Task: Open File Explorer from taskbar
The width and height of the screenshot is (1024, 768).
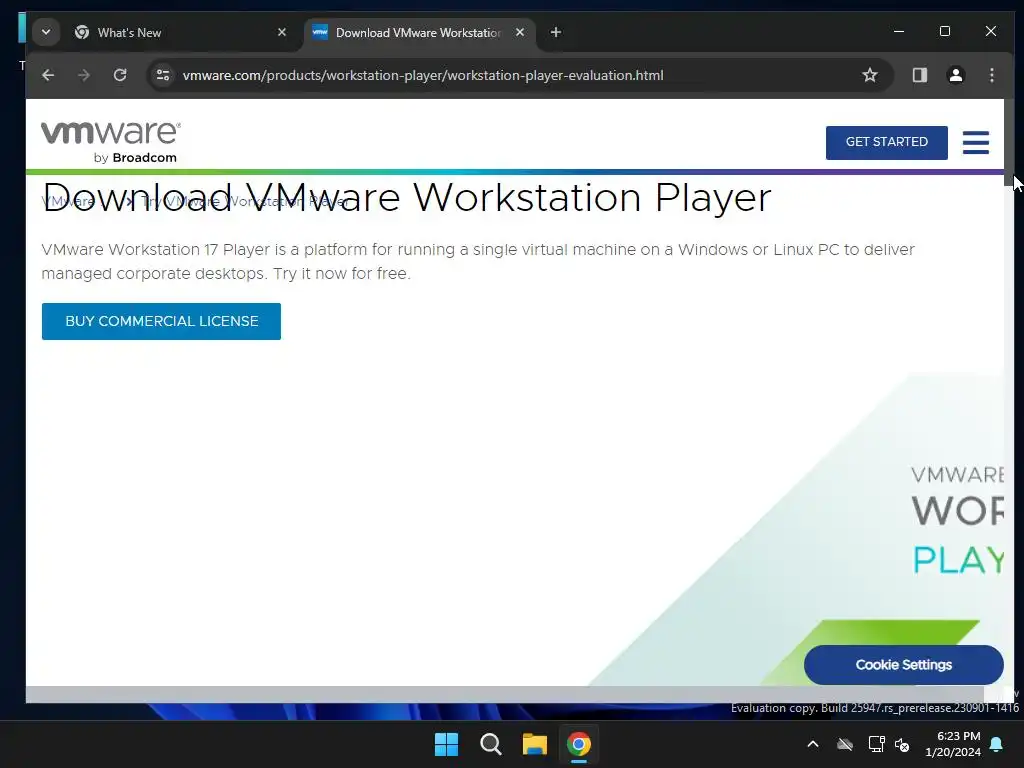Action: tap(534, 744)
